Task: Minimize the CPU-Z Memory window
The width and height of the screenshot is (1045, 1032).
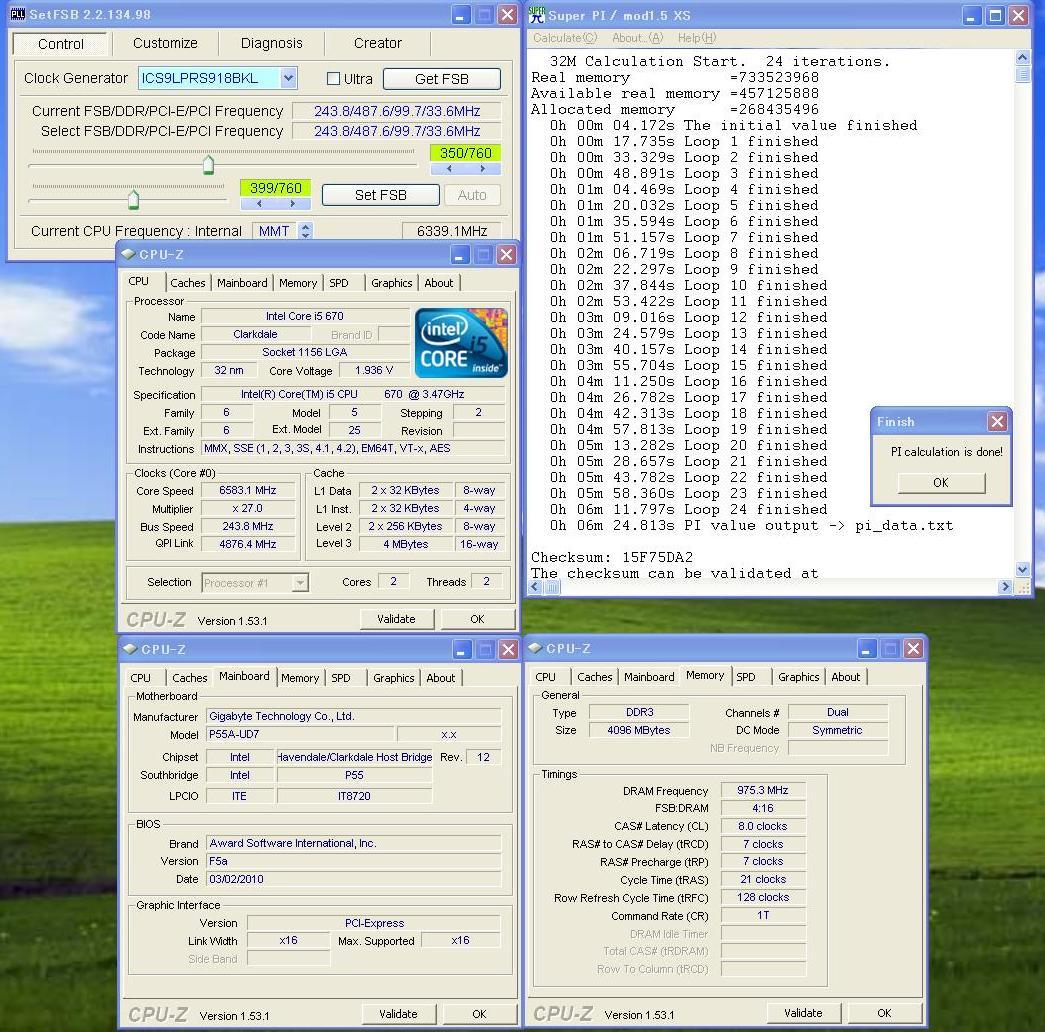Action: pos(866,649)
